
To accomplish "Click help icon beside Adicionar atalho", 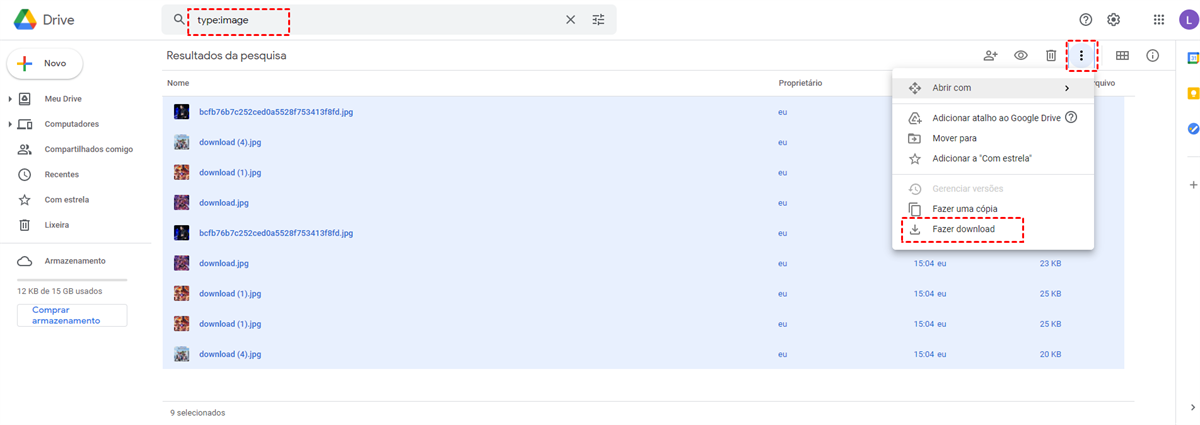I will point(1071,117).
